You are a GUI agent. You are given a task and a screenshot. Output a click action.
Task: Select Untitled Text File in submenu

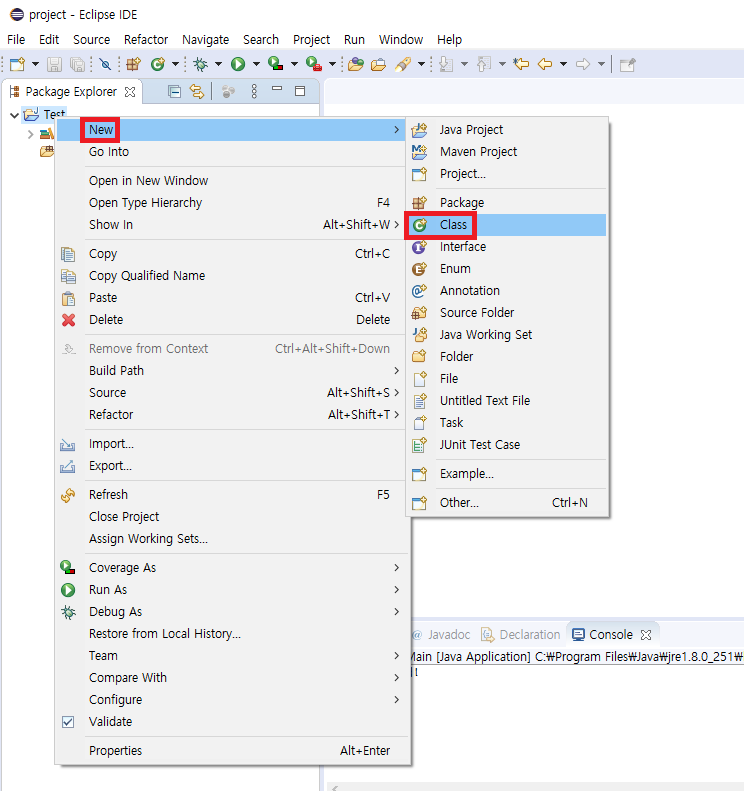(x=506, y=401)
